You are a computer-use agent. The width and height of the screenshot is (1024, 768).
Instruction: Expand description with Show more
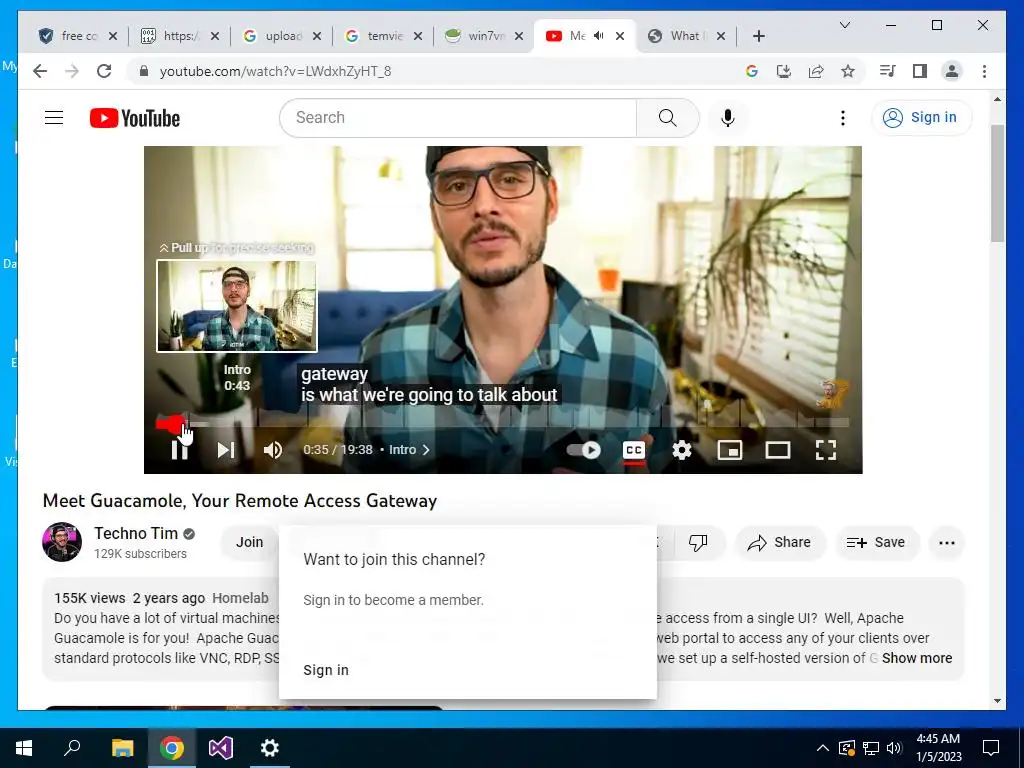coord(917,658)
